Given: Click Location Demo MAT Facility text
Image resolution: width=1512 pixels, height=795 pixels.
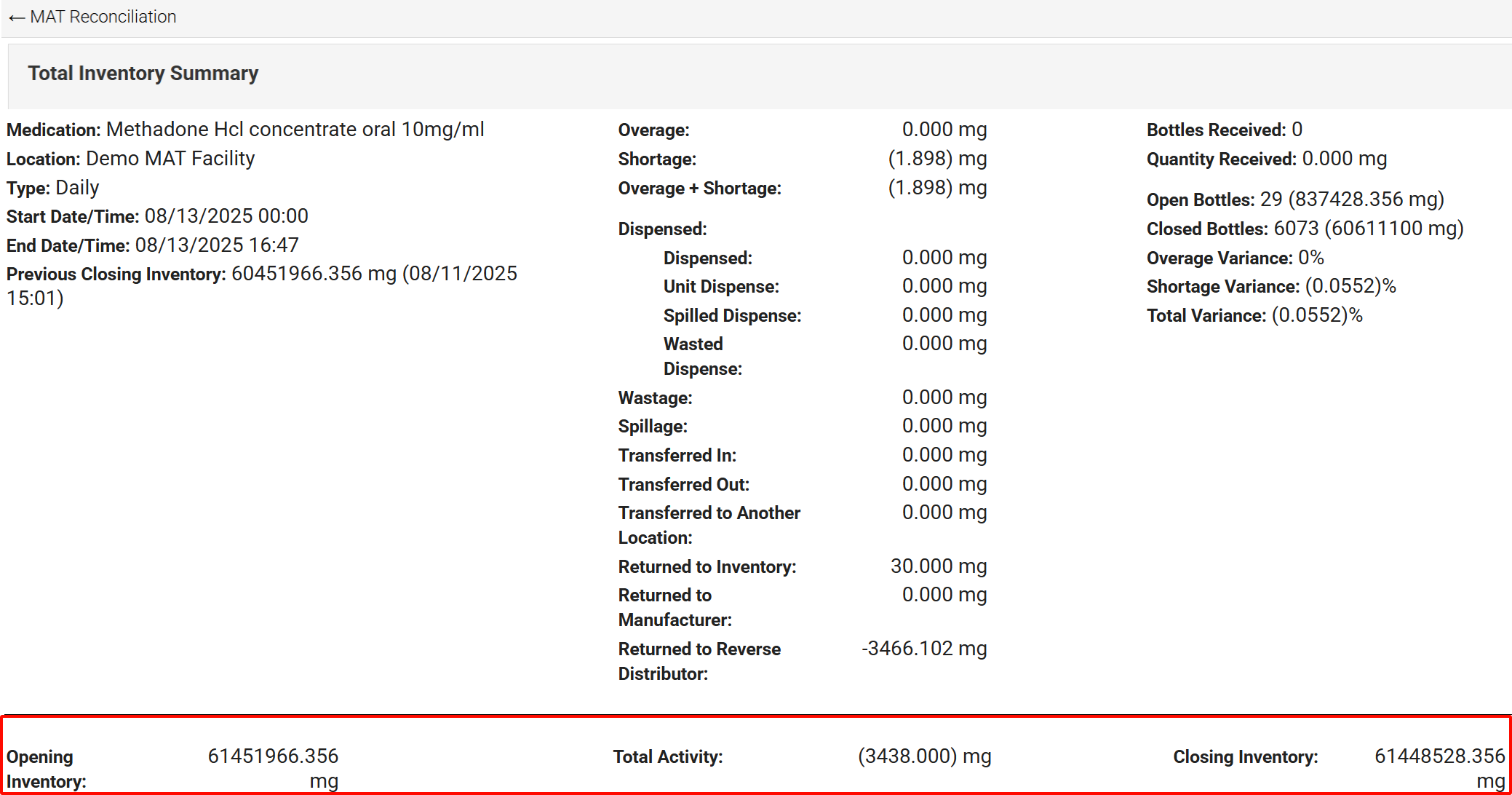Looking at the screenshot, I should point(170,159).
